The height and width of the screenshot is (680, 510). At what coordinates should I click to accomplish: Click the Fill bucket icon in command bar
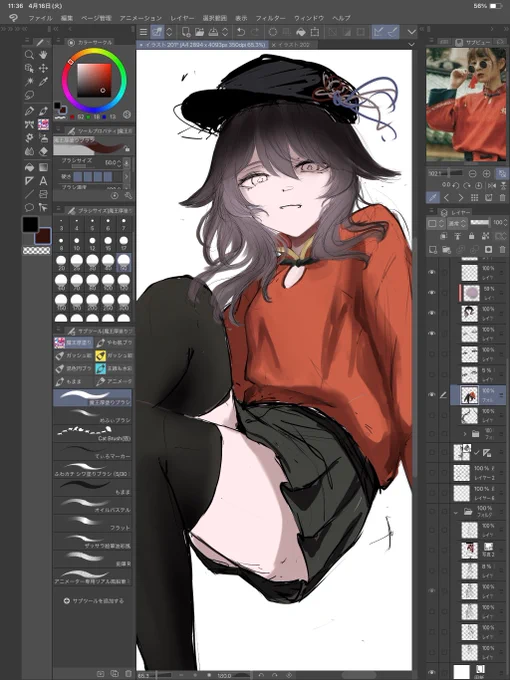coord(301,32)
